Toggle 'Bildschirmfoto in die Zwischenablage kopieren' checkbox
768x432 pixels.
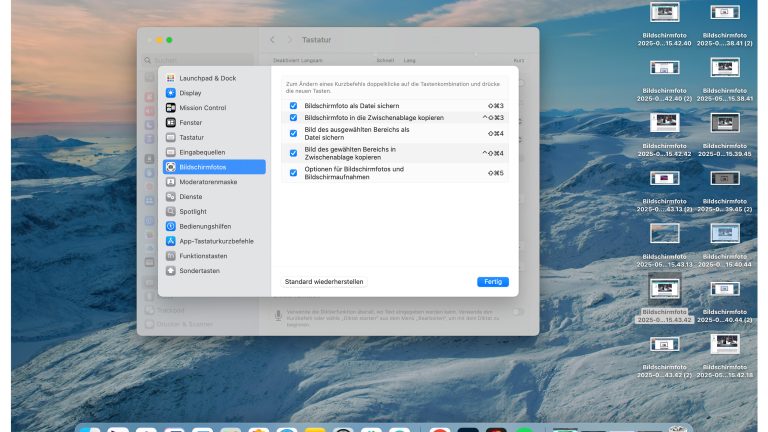point(293,118)
